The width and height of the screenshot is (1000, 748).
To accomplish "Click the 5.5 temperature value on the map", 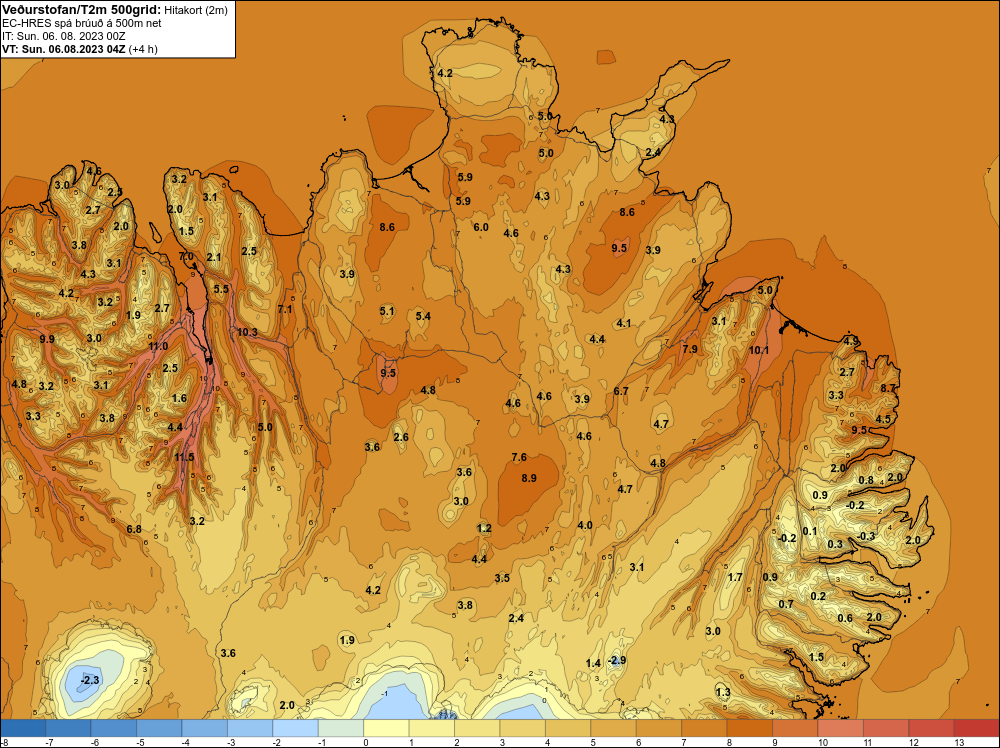I will point(221,289).
